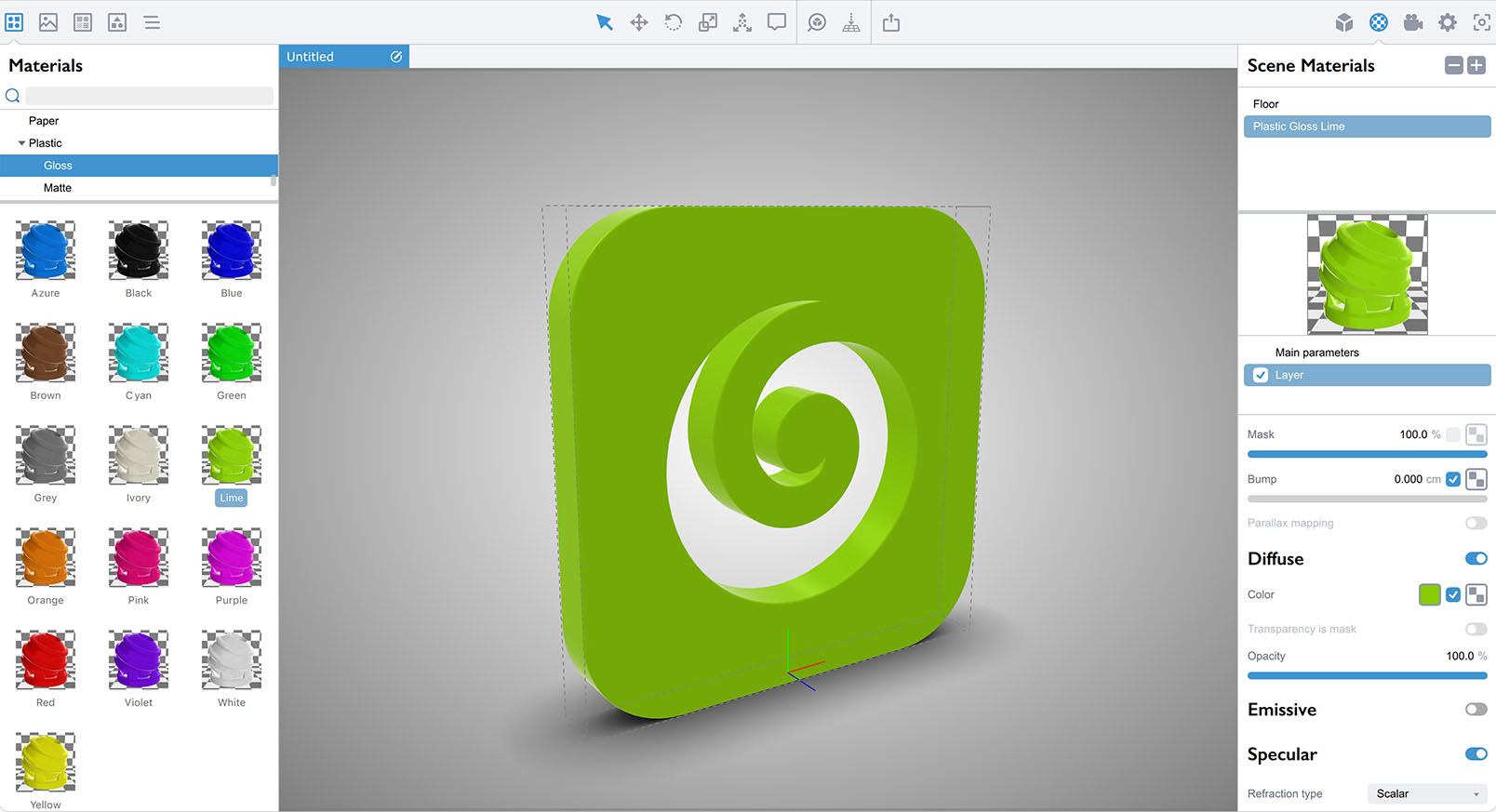The width and height of the screenshot is (1496, 812).
Task: Click the material preview thumbnail
Action: pos(1367,274)
